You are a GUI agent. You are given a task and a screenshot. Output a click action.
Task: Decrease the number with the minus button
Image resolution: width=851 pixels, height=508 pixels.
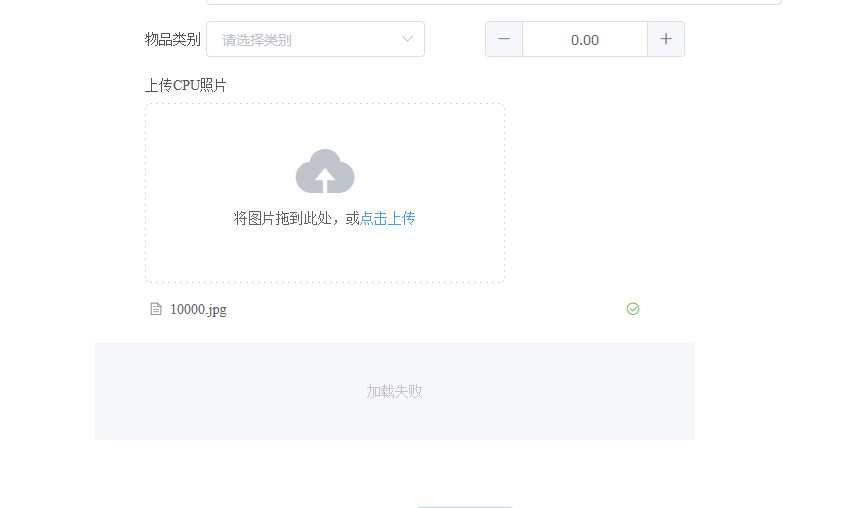504,39
